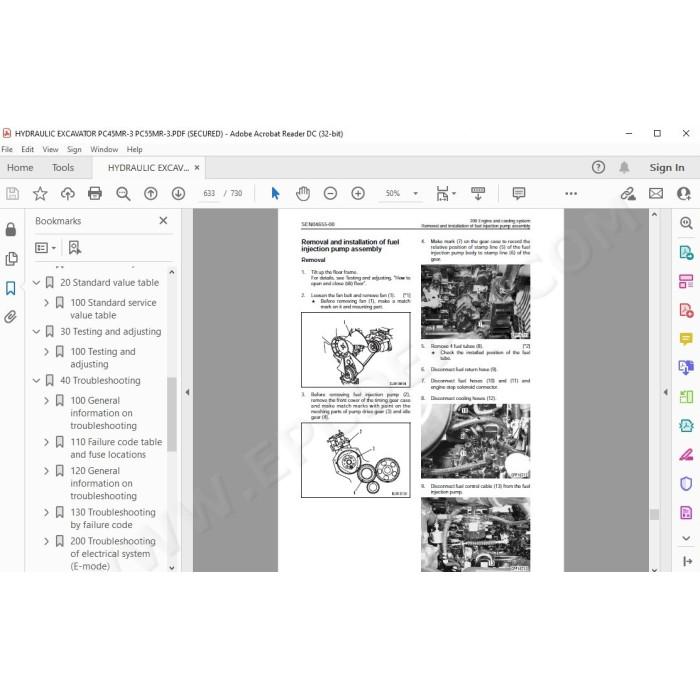Open more tools ellipsis in toolbar
700x700 pixels.
pos(571,193)
